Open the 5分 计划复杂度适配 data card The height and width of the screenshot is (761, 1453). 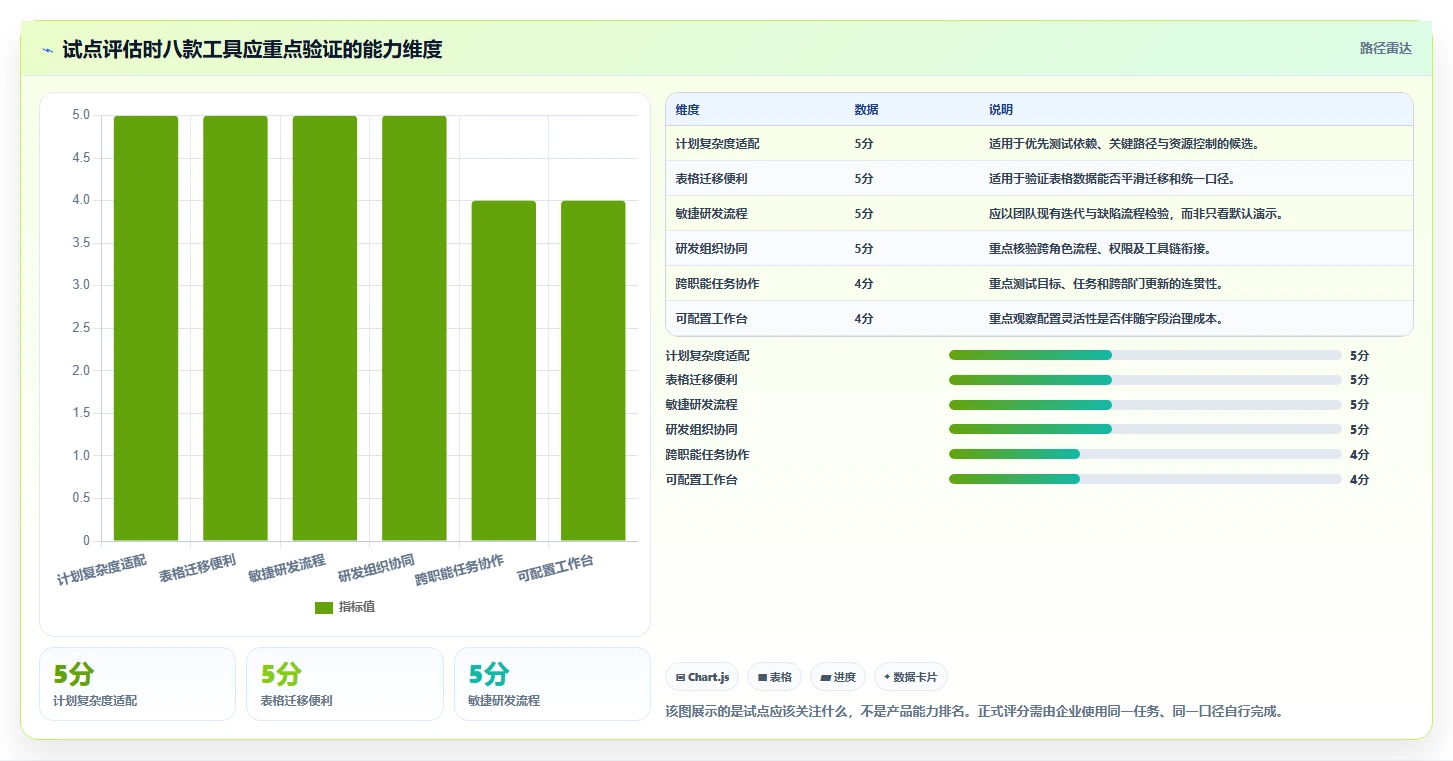[137, 684]
